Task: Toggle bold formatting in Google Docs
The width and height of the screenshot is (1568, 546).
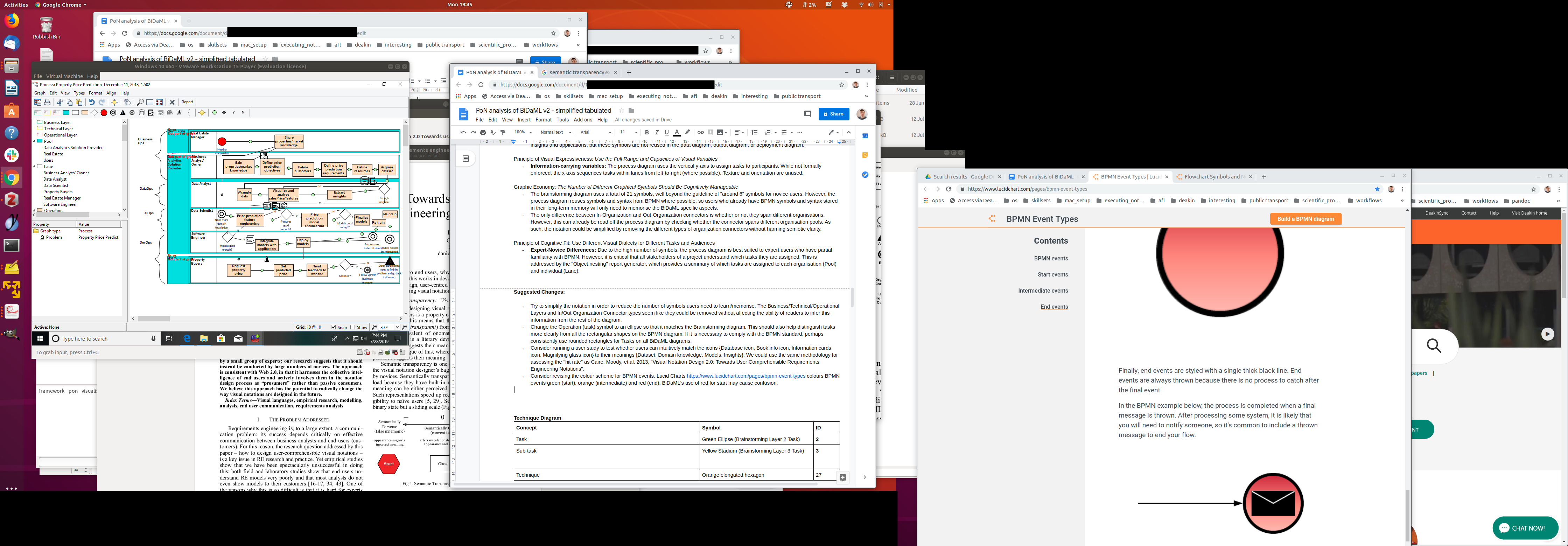Action: (x=646, y=132)
